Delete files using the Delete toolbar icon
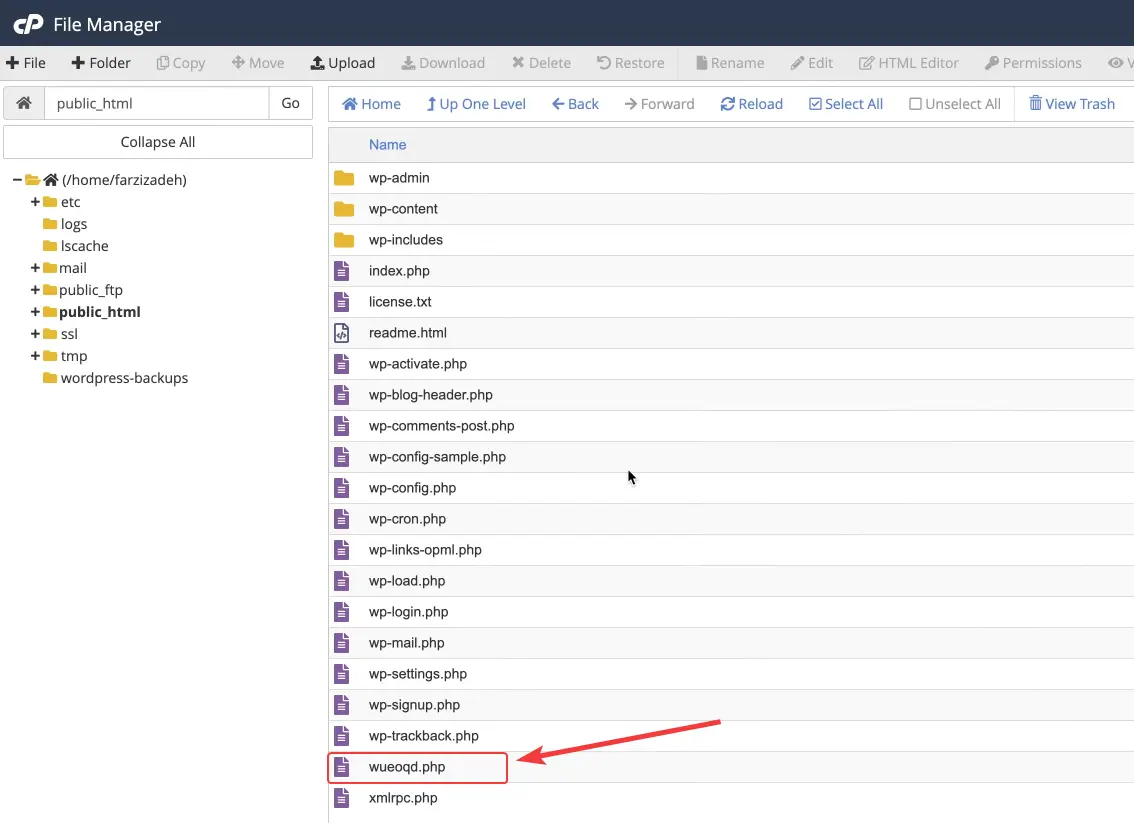 coord(541,62)
